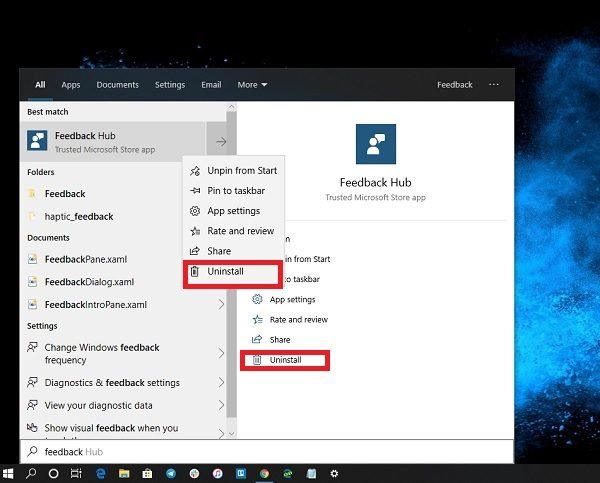Viewport: 600px width, 483px height.
Task: Expand Diagnostics & feedback settings chevron
Action: click(x=221, y=382)
